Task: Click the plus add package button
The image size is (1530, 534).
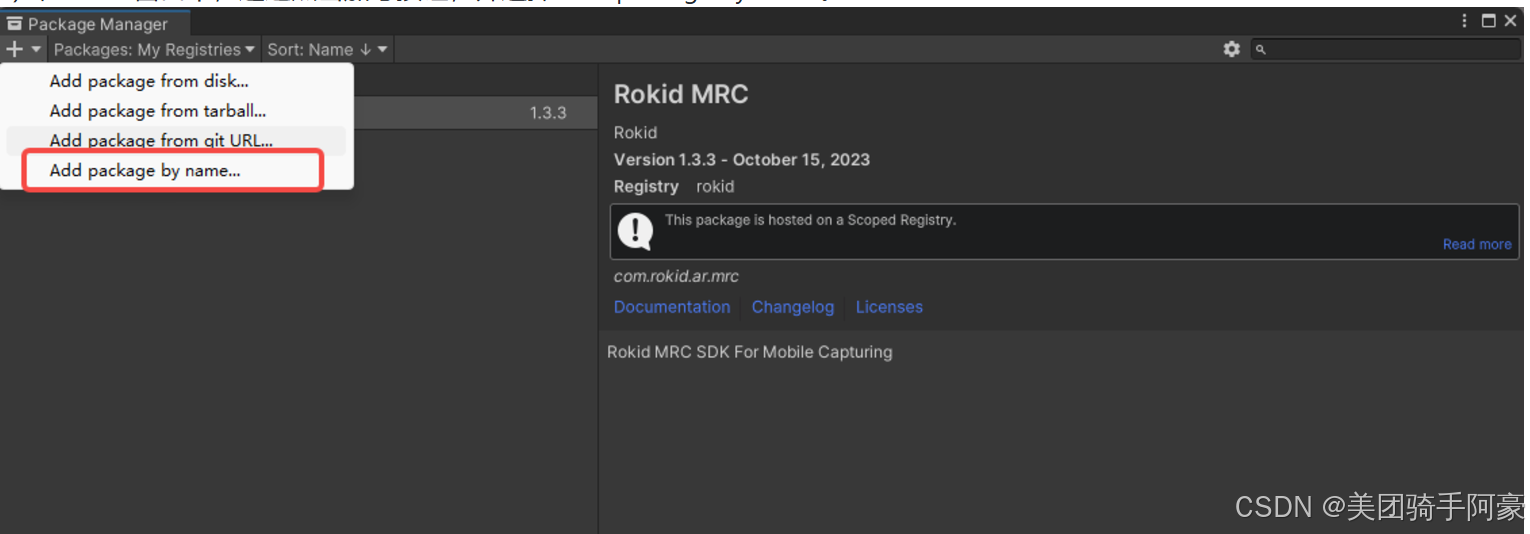Action: (x=24, y=49)
